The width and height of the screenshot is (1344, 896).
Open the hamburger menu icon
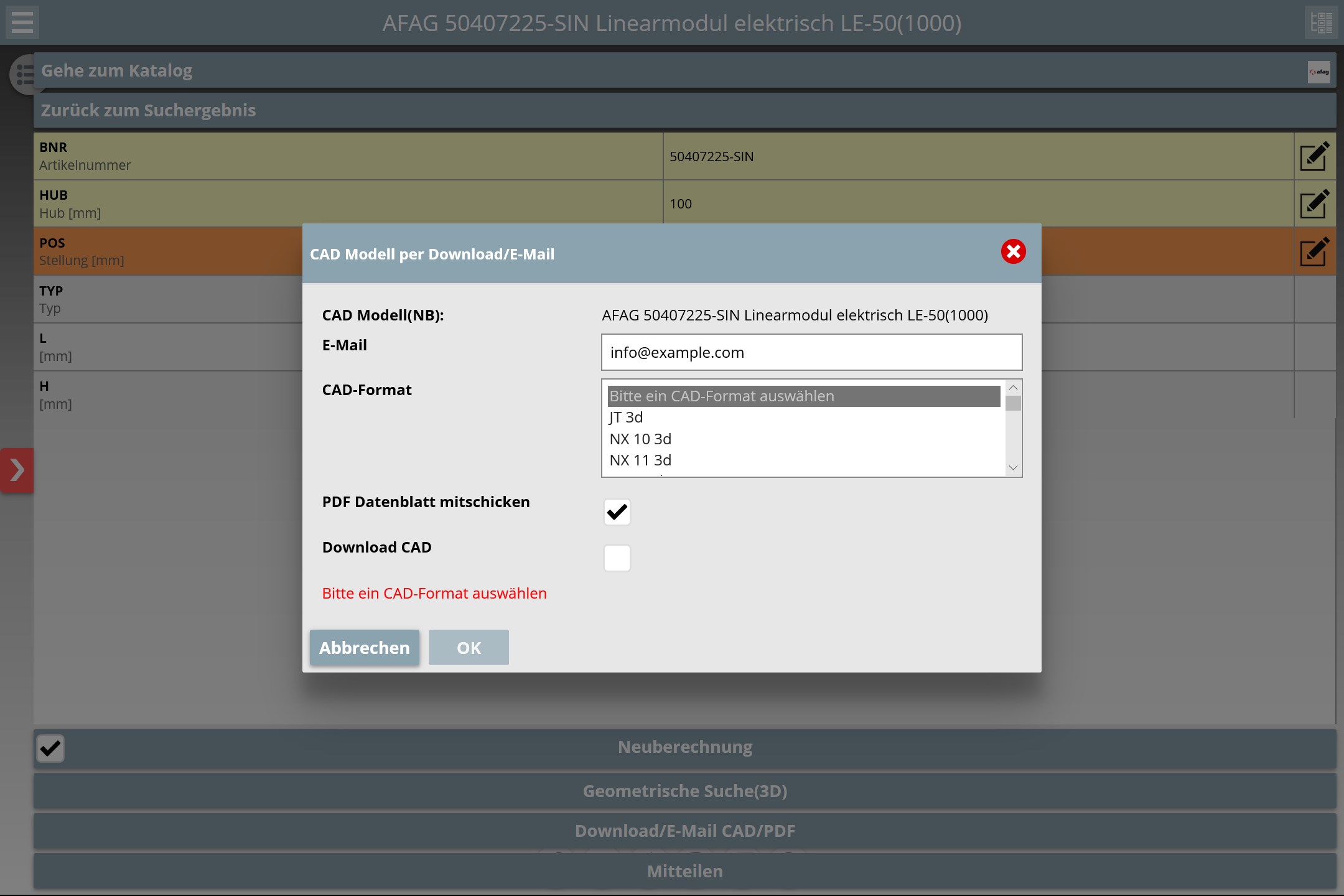pos(22,22)
